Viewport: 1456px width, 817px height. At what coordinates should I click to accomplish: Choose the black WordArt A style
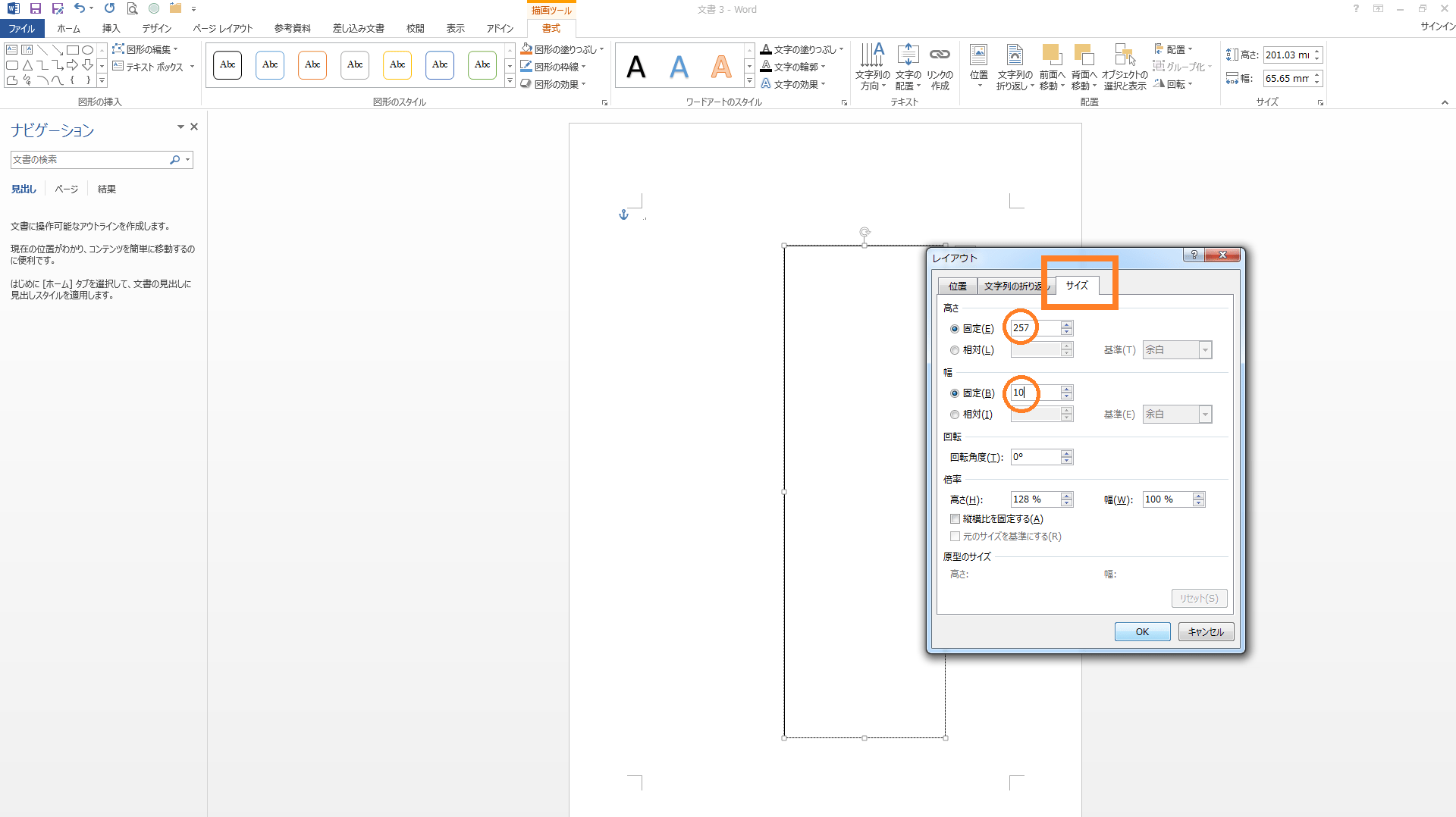(x=636, y=67)
